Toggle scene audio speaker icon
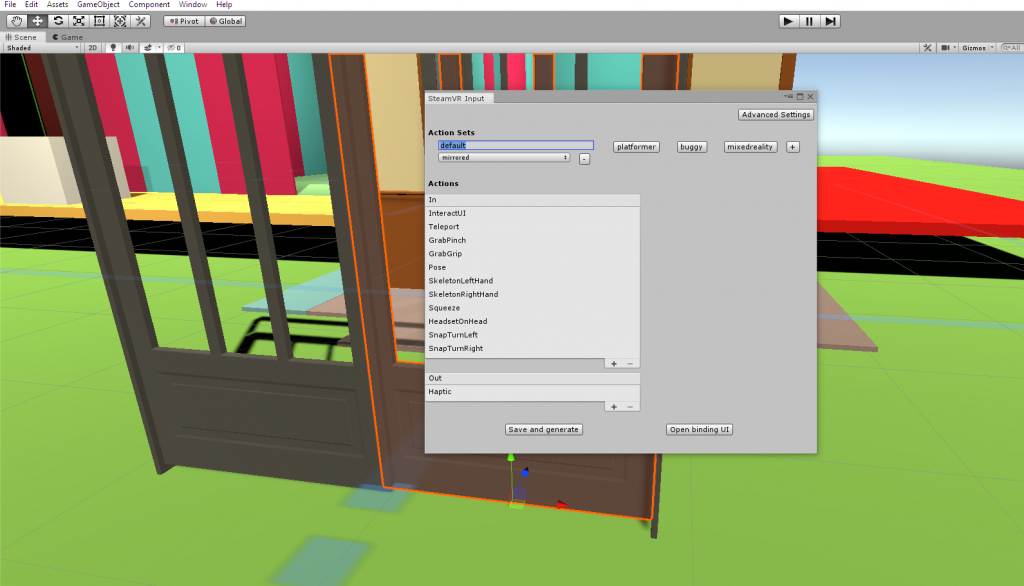 128,47
